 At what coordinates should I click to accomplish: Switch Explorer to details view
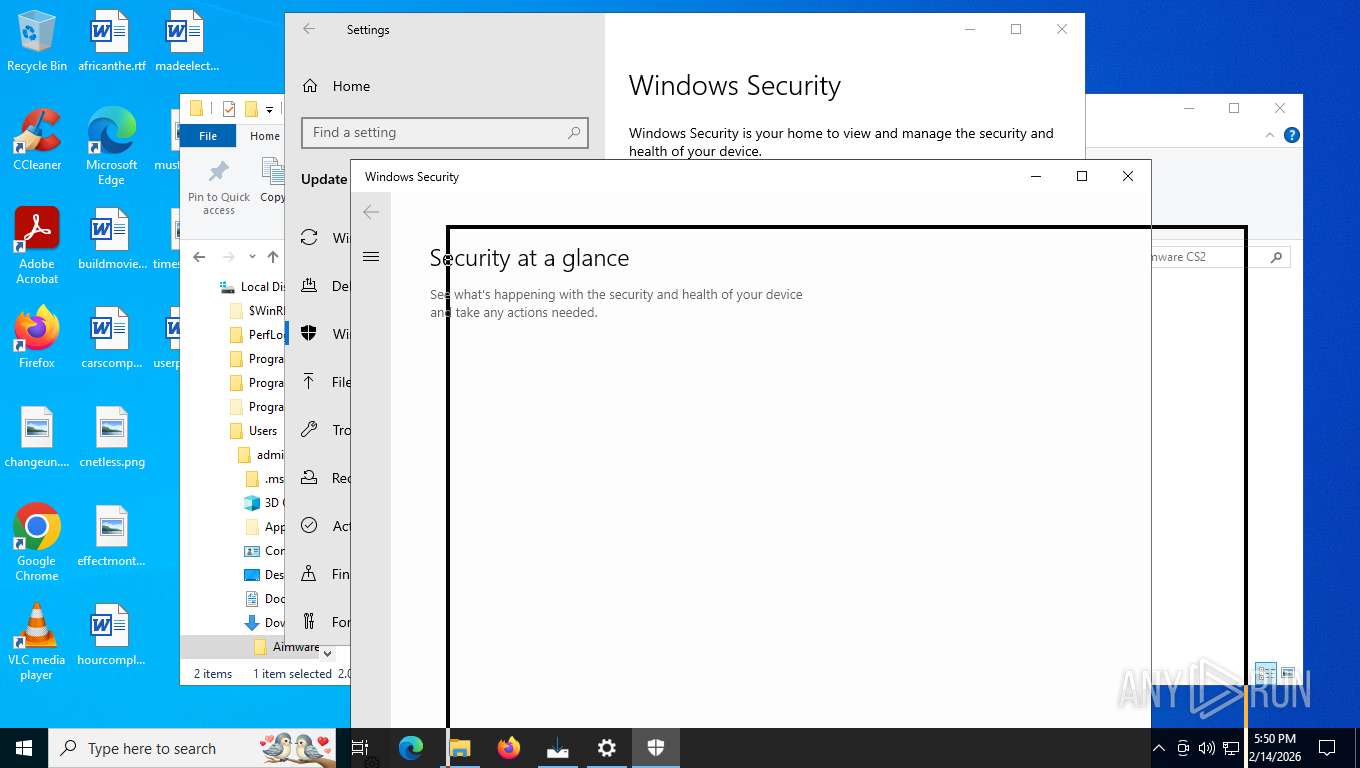click(x=1266, y=673)
